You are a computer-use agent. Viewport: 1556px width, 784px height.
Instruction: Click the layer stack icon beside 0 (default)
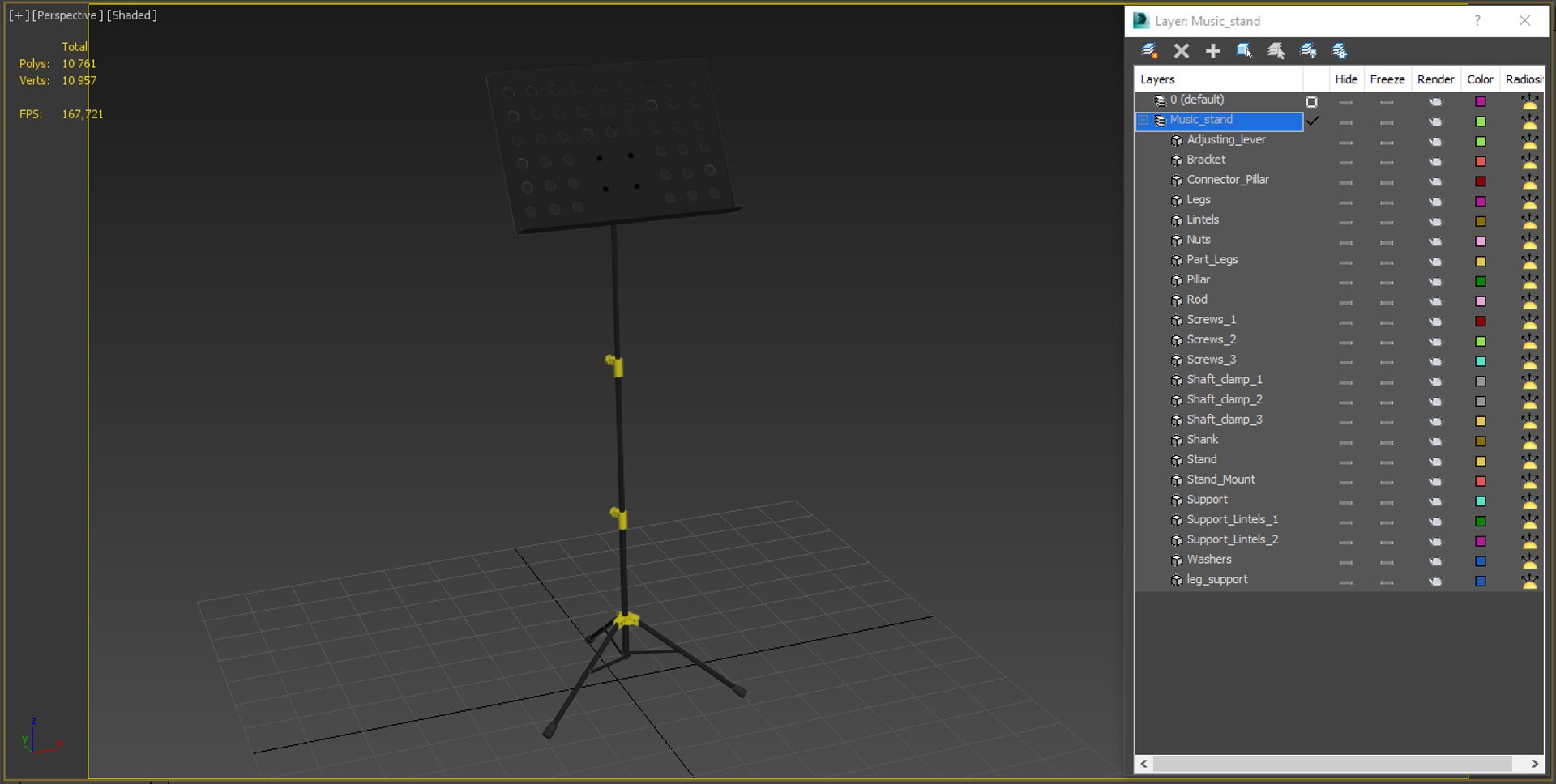1161,100
